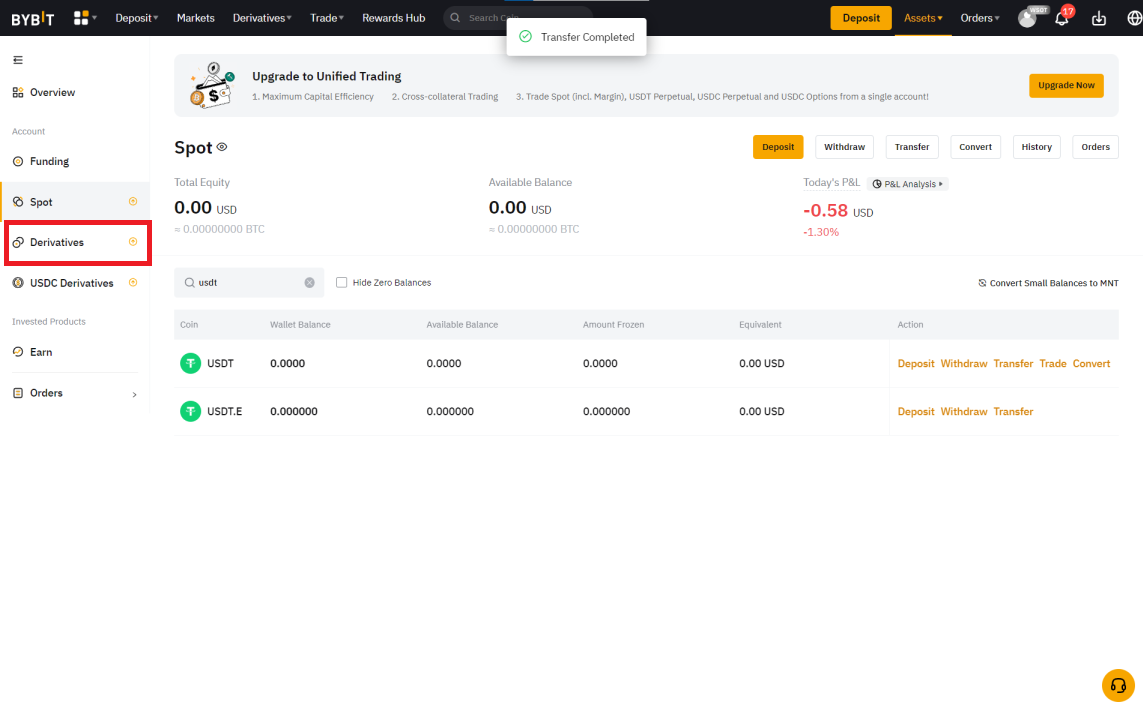
Task: Open the Spot Orders button
Action: tap(1095, 147)
